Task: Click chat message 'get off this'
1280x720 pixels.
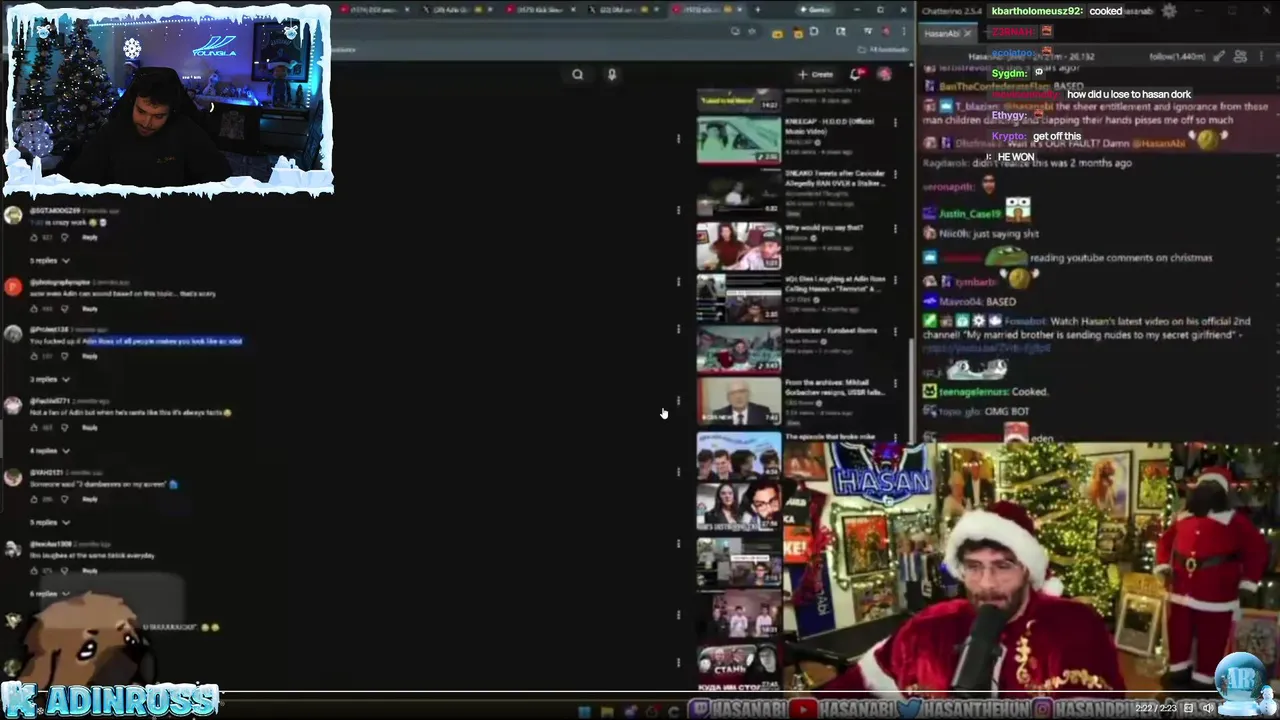Action: (1057, 136)
